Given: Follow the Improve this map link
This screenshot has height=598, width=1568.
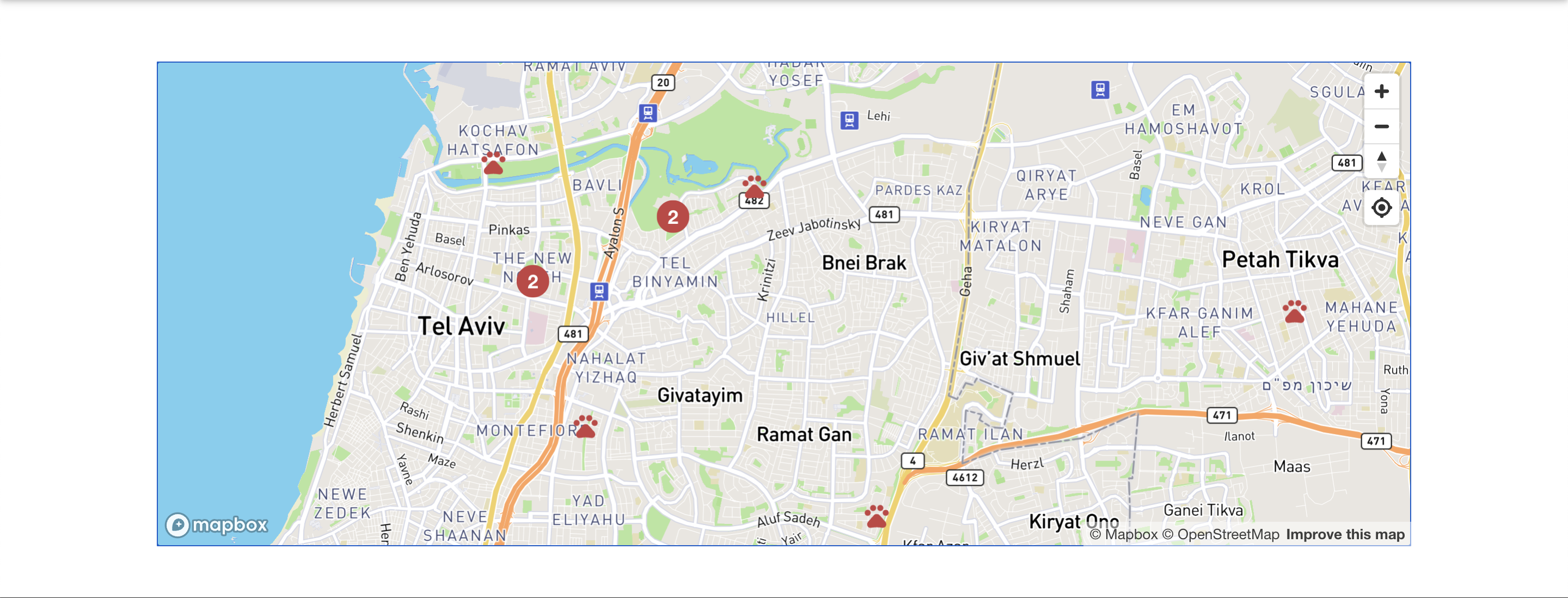Looking at the screenshot, I should tap(1345, 534).
